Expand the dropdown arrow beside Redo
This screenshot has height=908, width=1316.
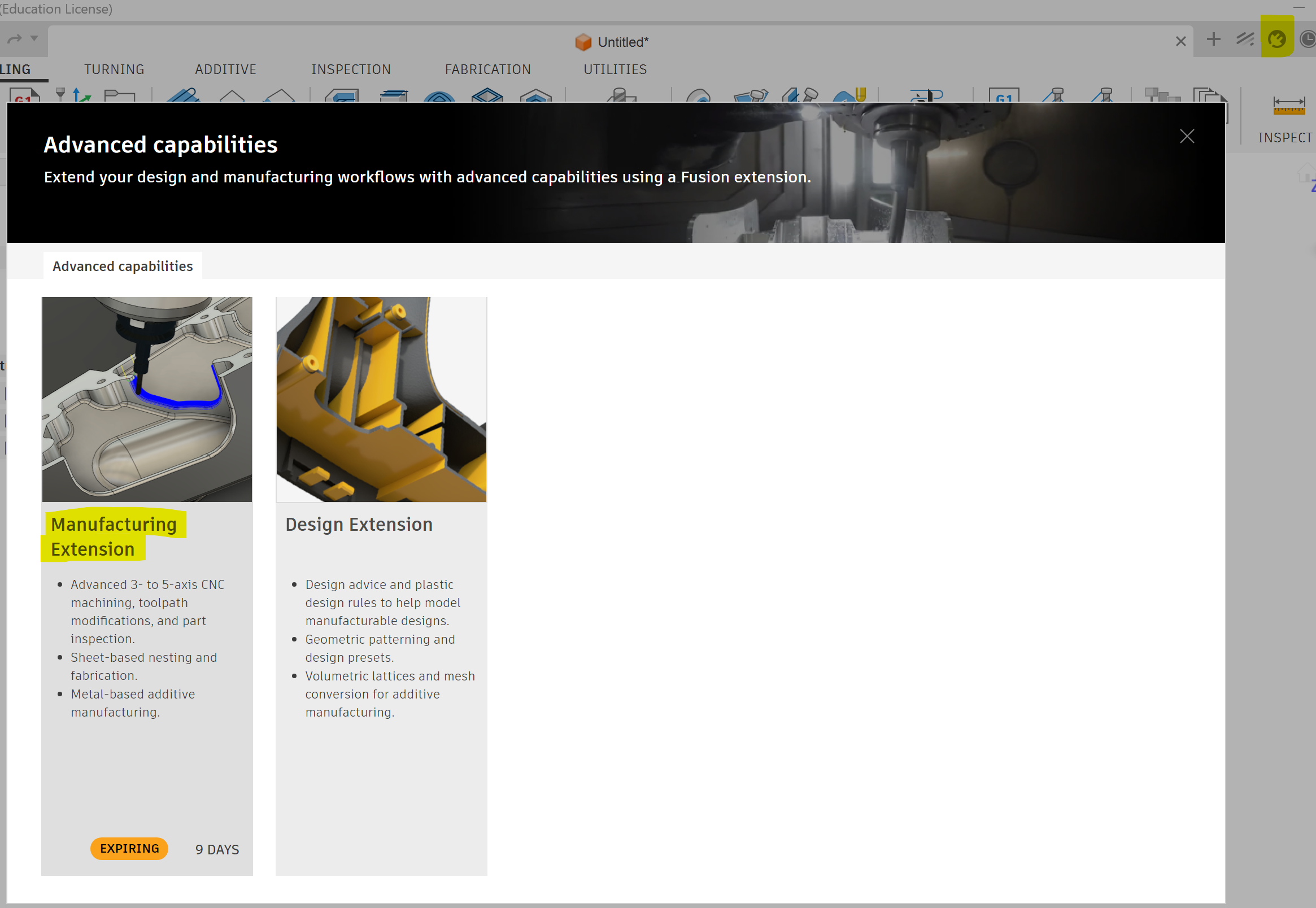(34, 38)
